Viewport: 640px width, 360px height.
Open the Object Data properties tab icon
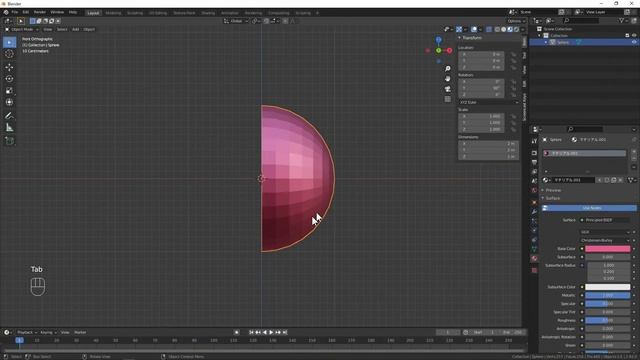click(x=534, y=249)
